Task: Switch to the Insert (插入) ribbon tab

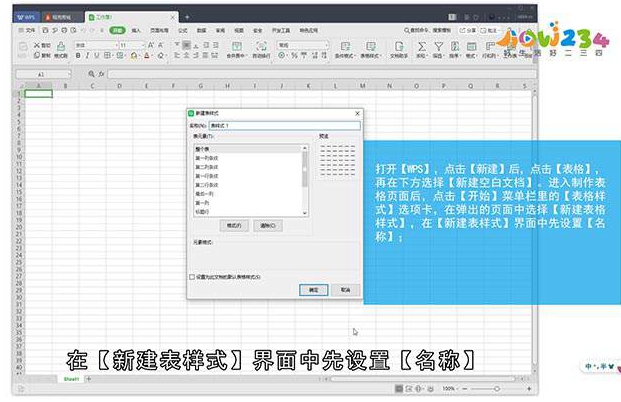Action: 136,30
